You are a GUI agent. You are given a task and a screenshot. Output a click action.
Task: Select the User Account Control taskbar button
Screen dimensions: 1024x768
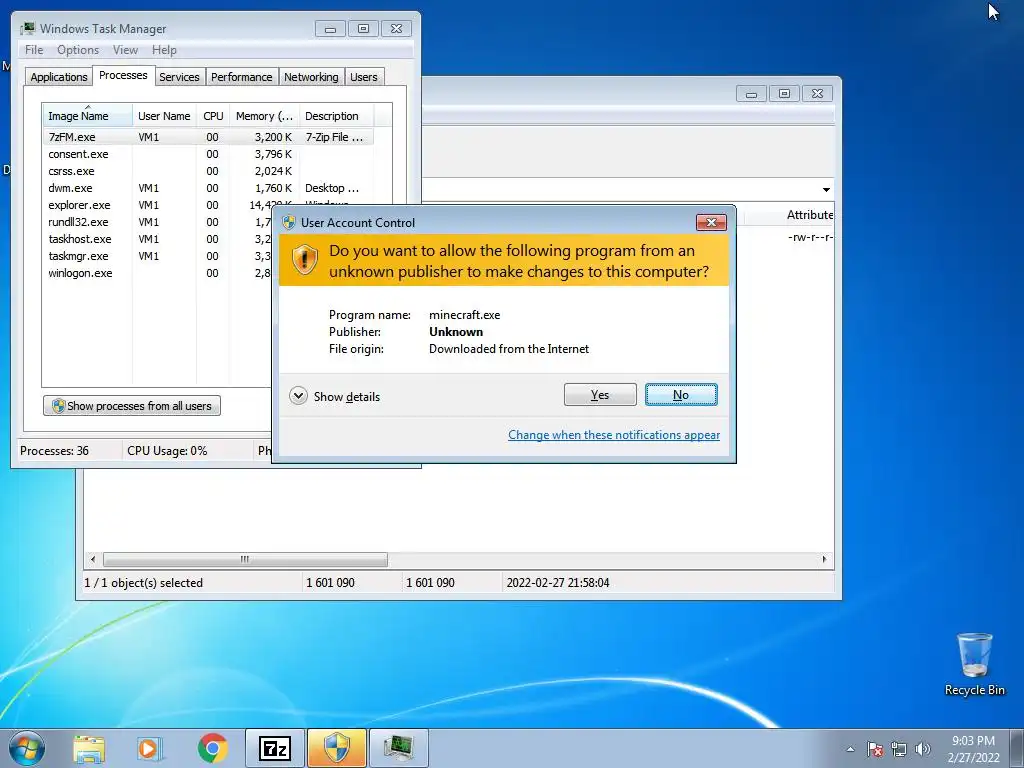coord(337,748)
